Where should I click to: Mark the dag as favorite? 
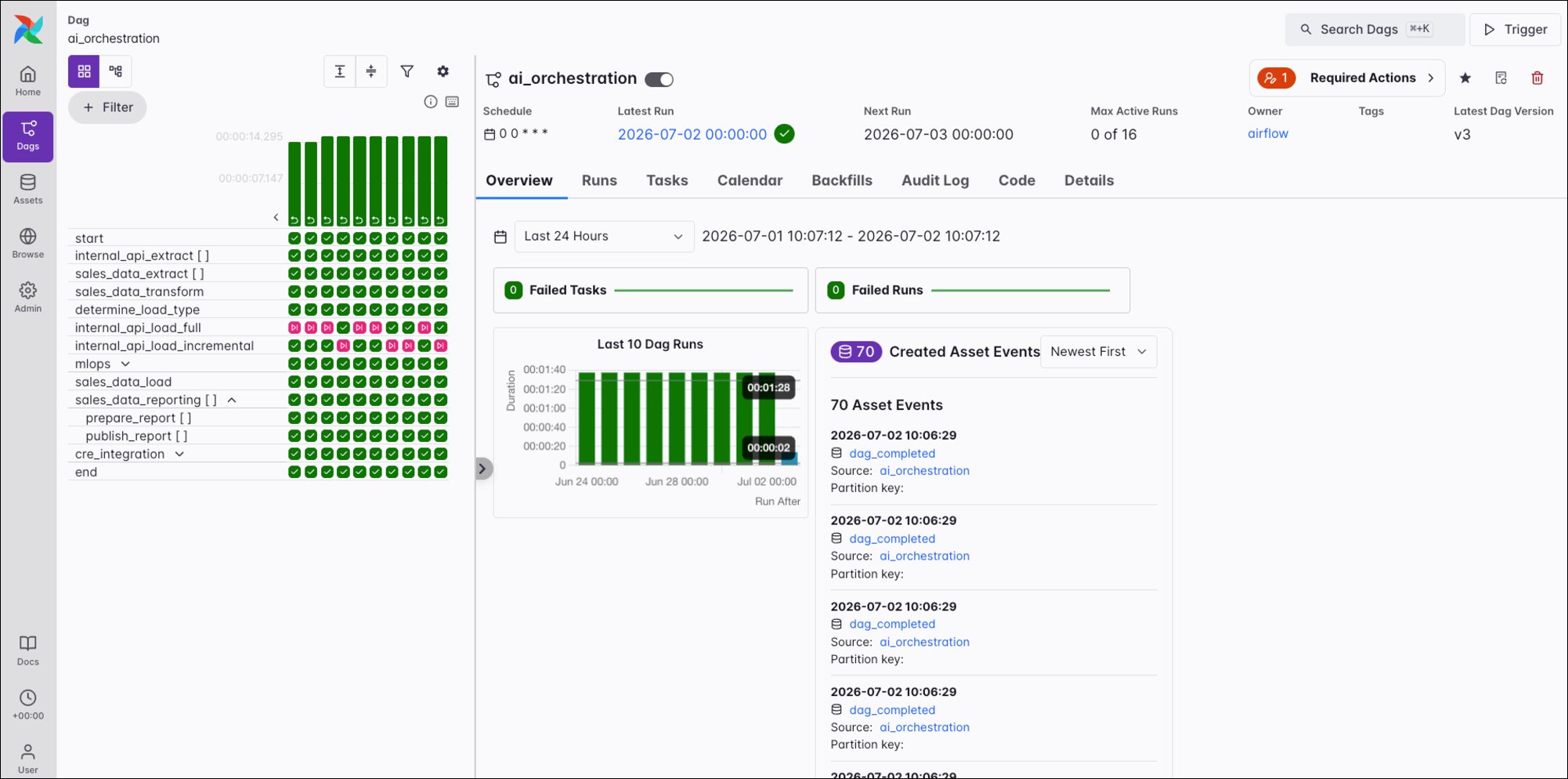(x=1465, y=78)
